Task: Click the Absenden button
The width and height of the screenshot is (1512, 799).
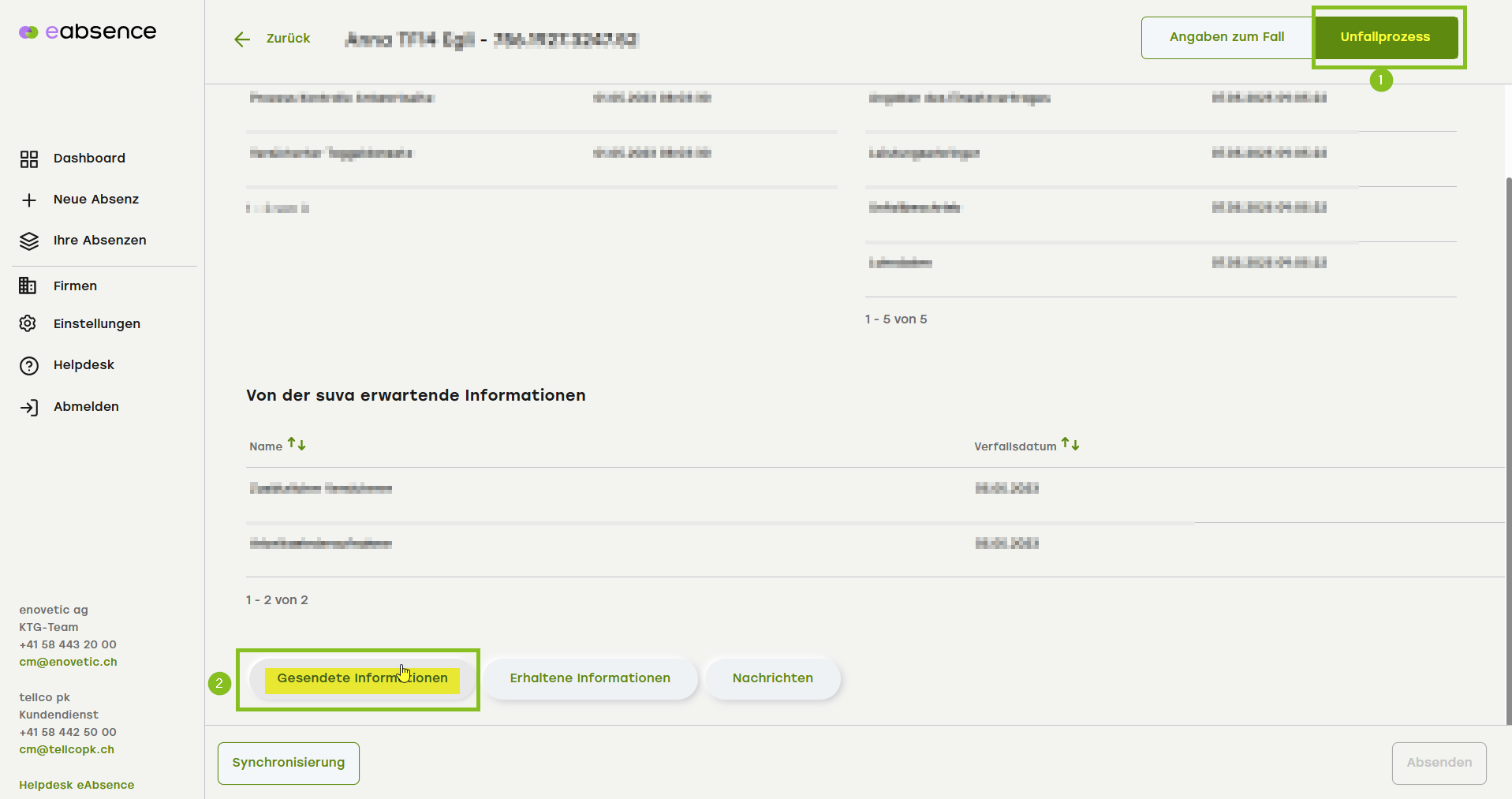Action: click(x=1439, y=763)
